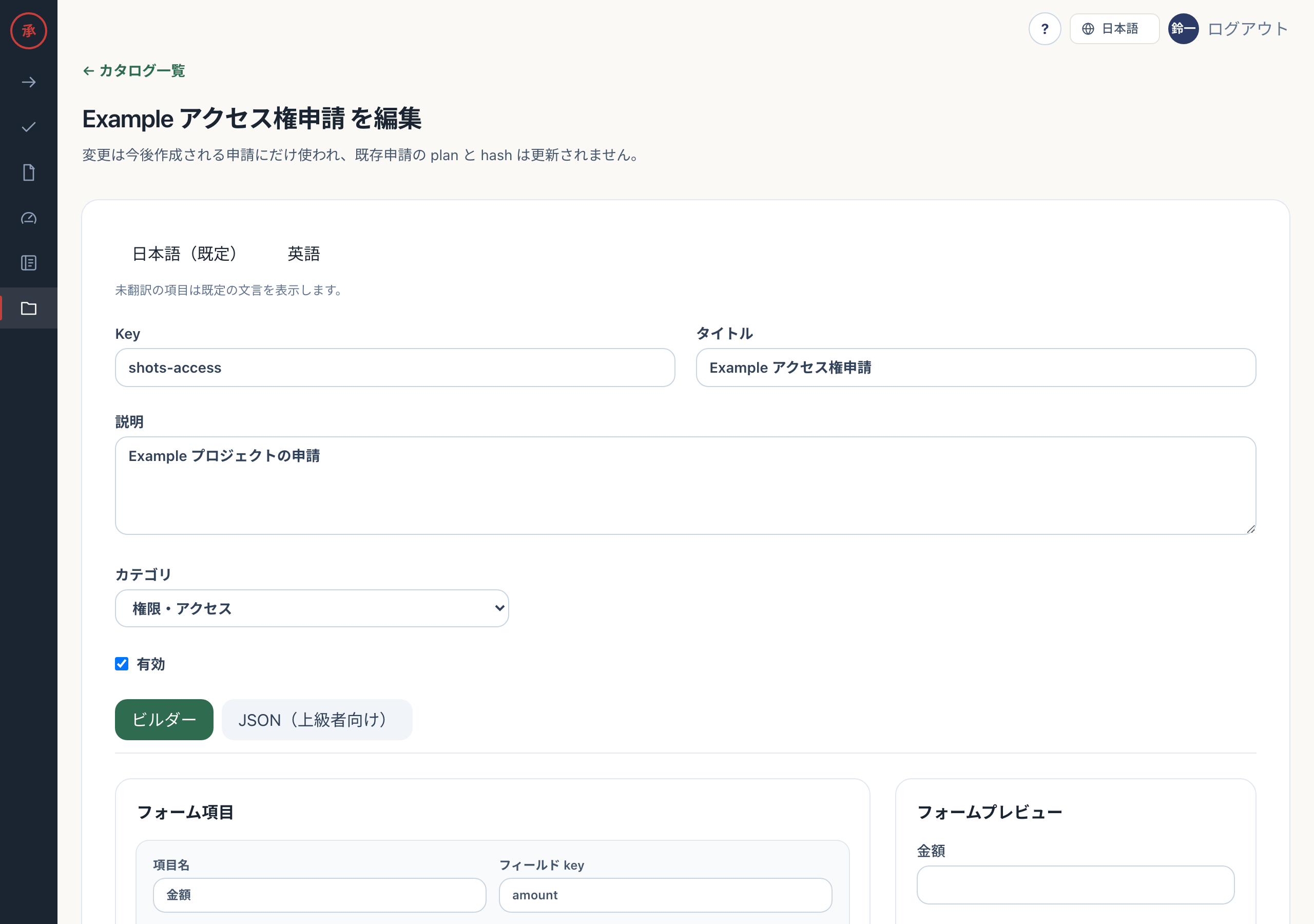Viewport: 1314px width, 924px height.
Task: Click the フィールド key field containing amount
Action: pyautogui.click(x=665, y=895)
